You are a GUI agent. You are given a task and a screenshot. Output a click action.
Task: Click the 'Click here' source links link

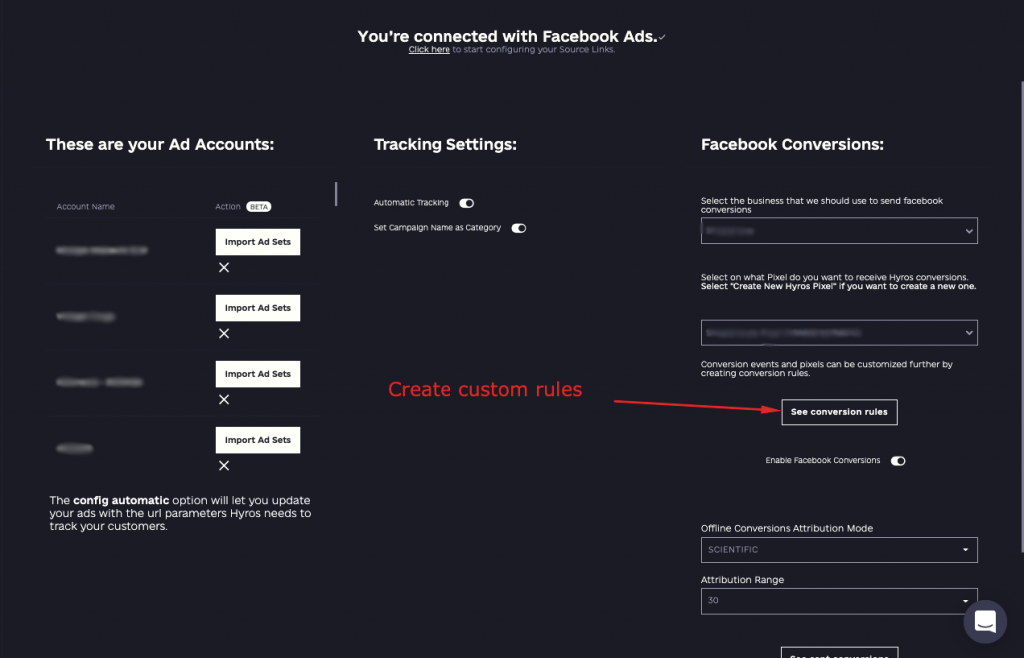coord(429,50)
